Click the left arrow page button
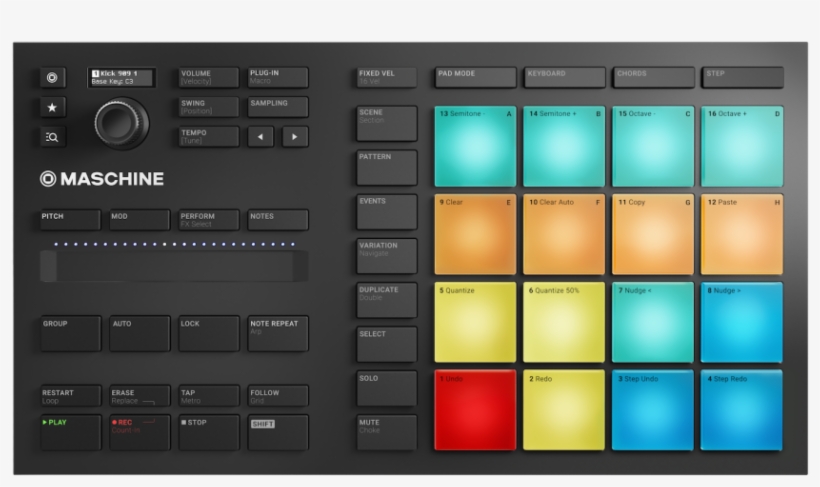 260,137
